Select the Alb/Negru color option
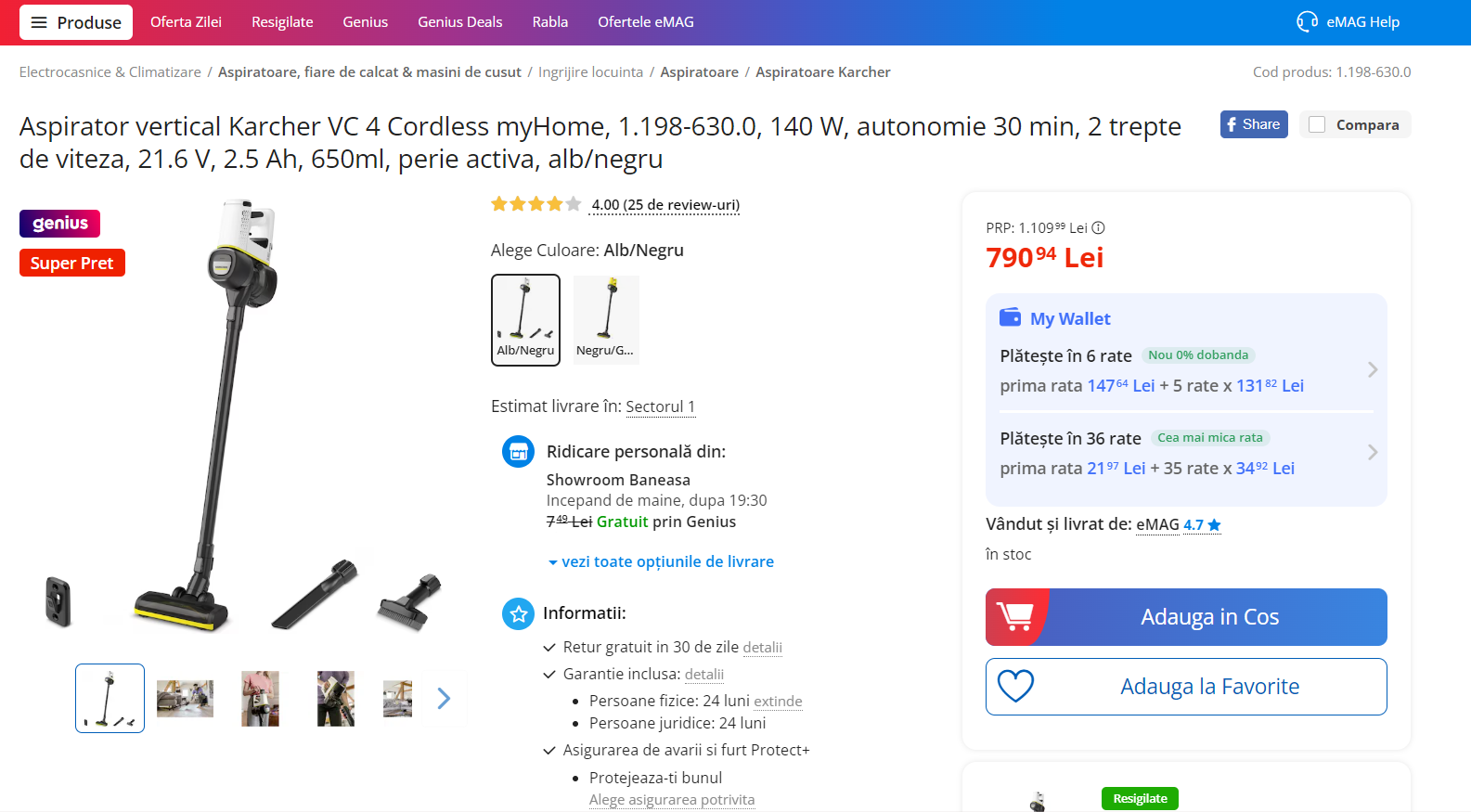The image size is (1471, 812). (525, 320)
